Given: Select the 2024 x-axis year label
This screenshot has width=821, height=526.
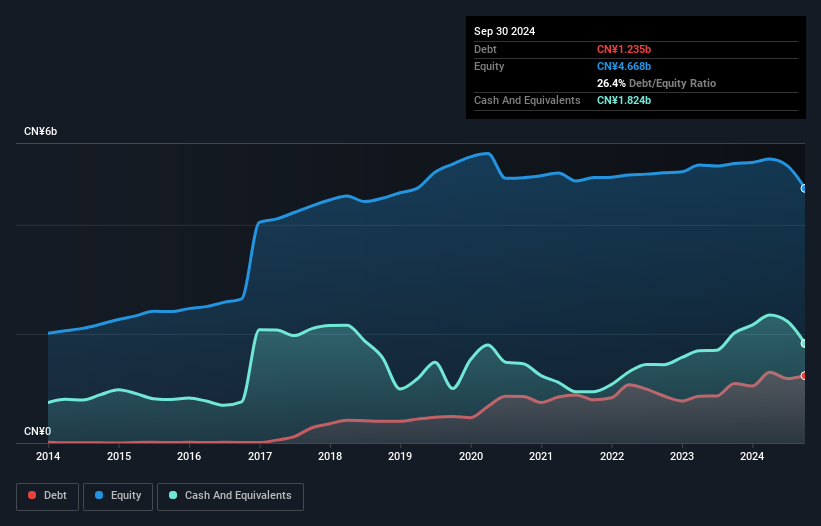Looking at the screenshot, I should (x=752, y=458).
